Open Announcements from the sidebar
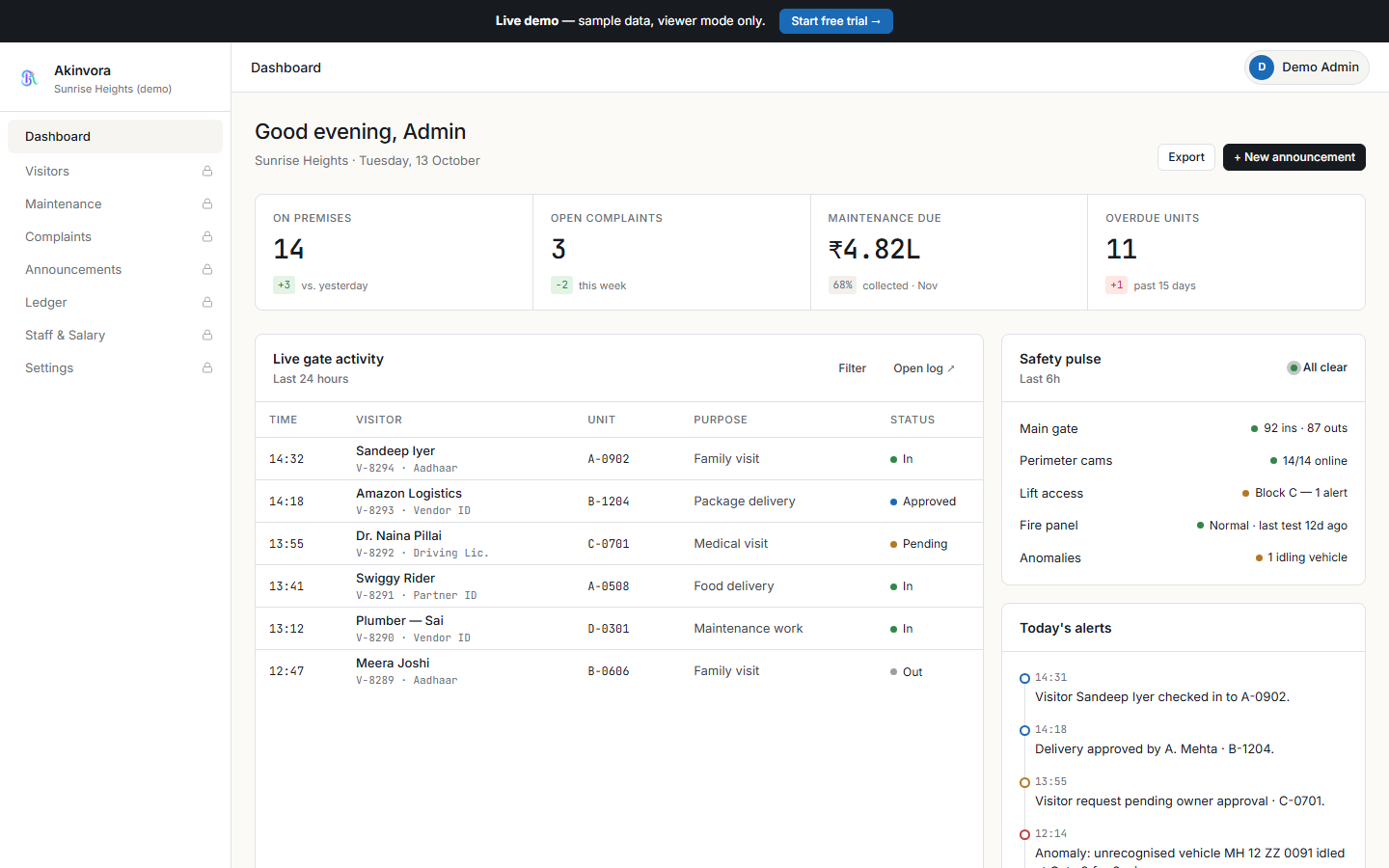The width and height of the screenshot is (1389, 868). tap(115, 269)
